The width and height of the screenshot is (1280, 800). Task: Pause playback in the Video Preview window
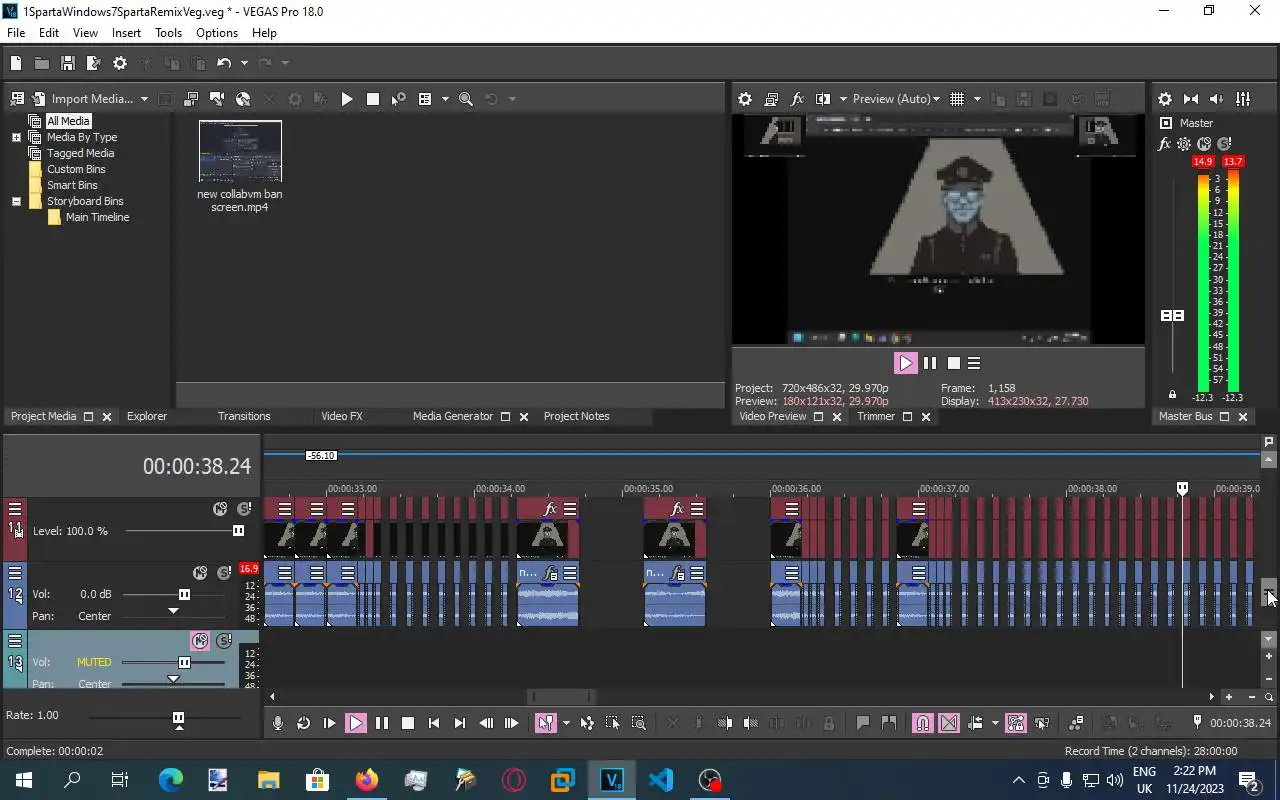point(930,363)
